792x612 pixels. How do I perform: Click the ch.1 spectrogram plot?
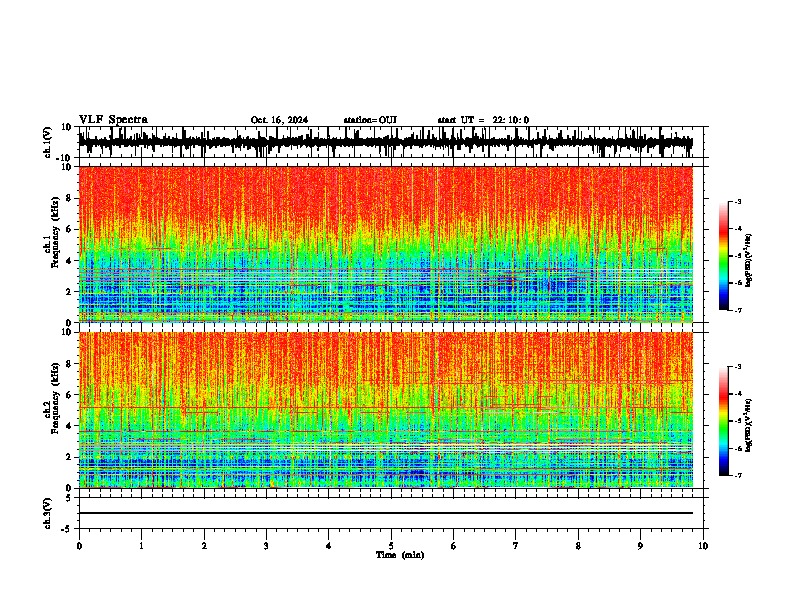pyautogui.click(x=386, y=244)
